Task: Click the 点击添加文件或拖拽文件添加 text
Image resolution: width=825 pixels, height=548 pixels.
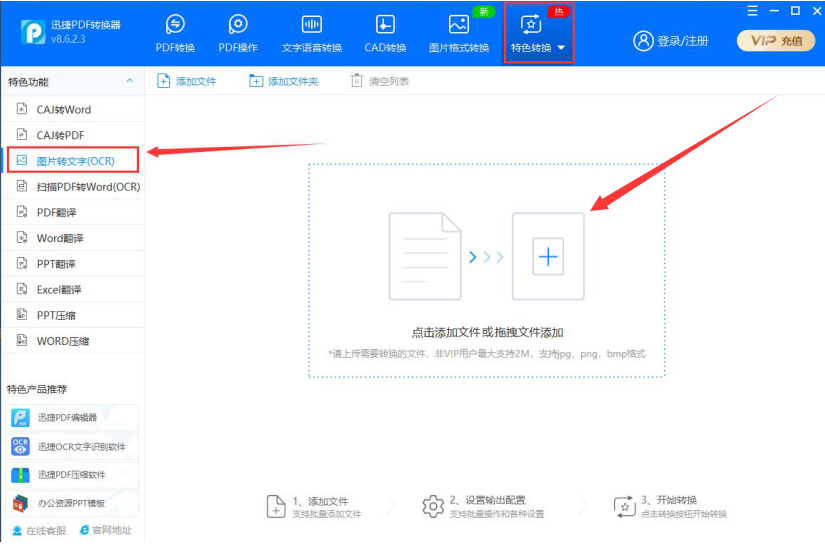Action: tap(487, 332)
